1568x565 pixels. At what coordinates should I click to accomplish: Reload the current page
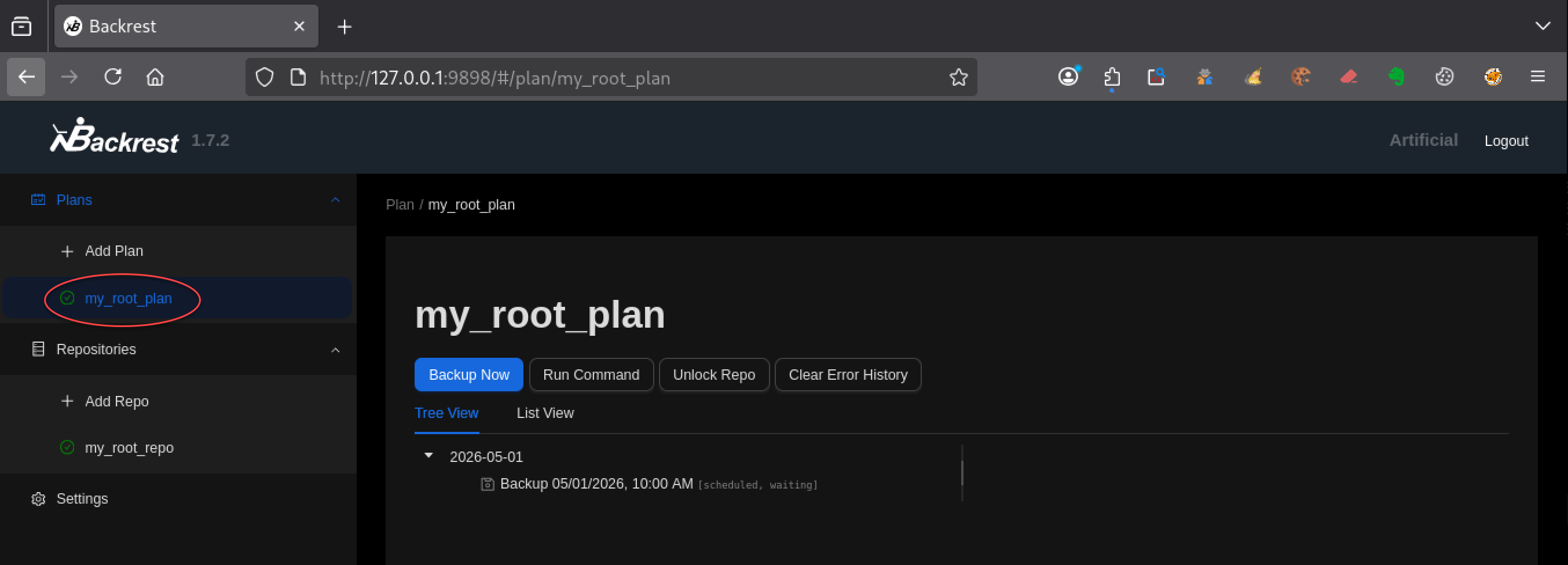(112, 78)
